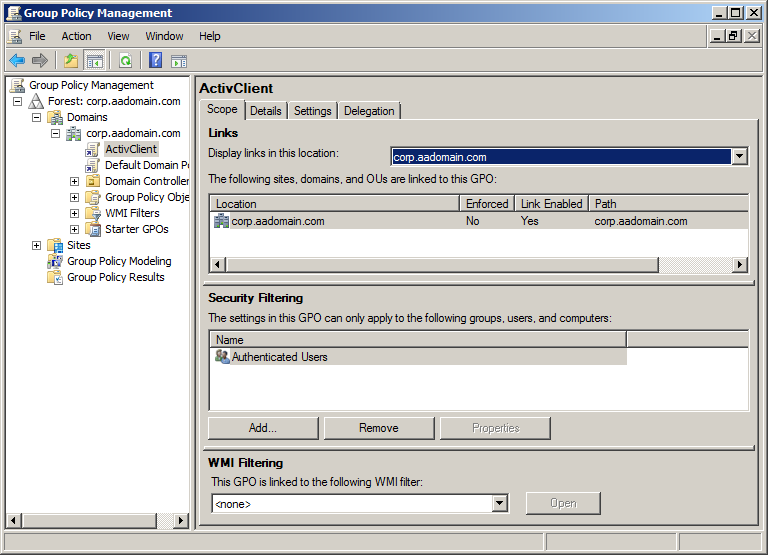
Task: Click the Add... button under Security Filtering
Action: pyautogui.click(x=263, y=428)
